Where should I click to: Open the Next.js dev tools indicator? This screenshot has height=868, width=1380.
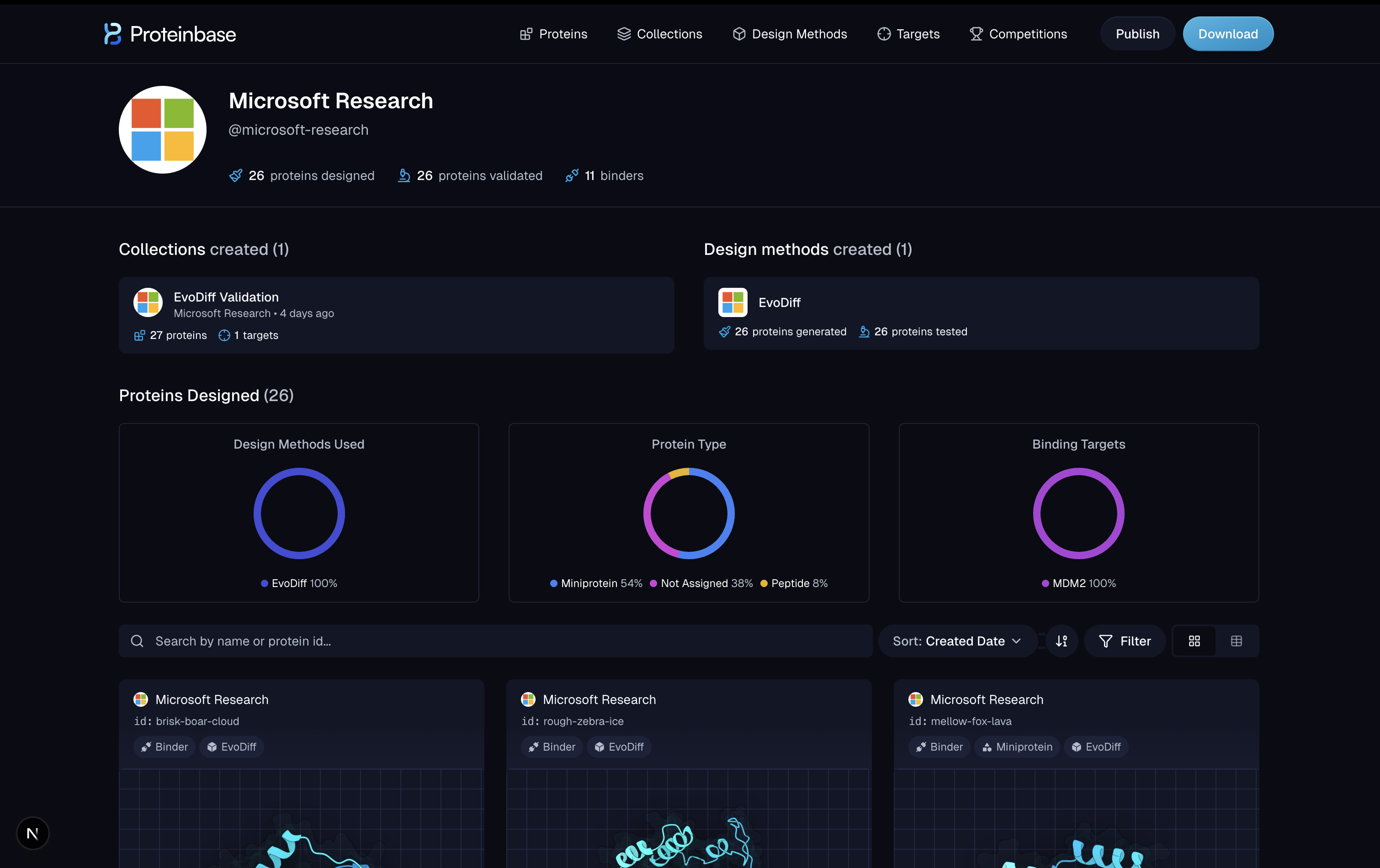point(32,833)
